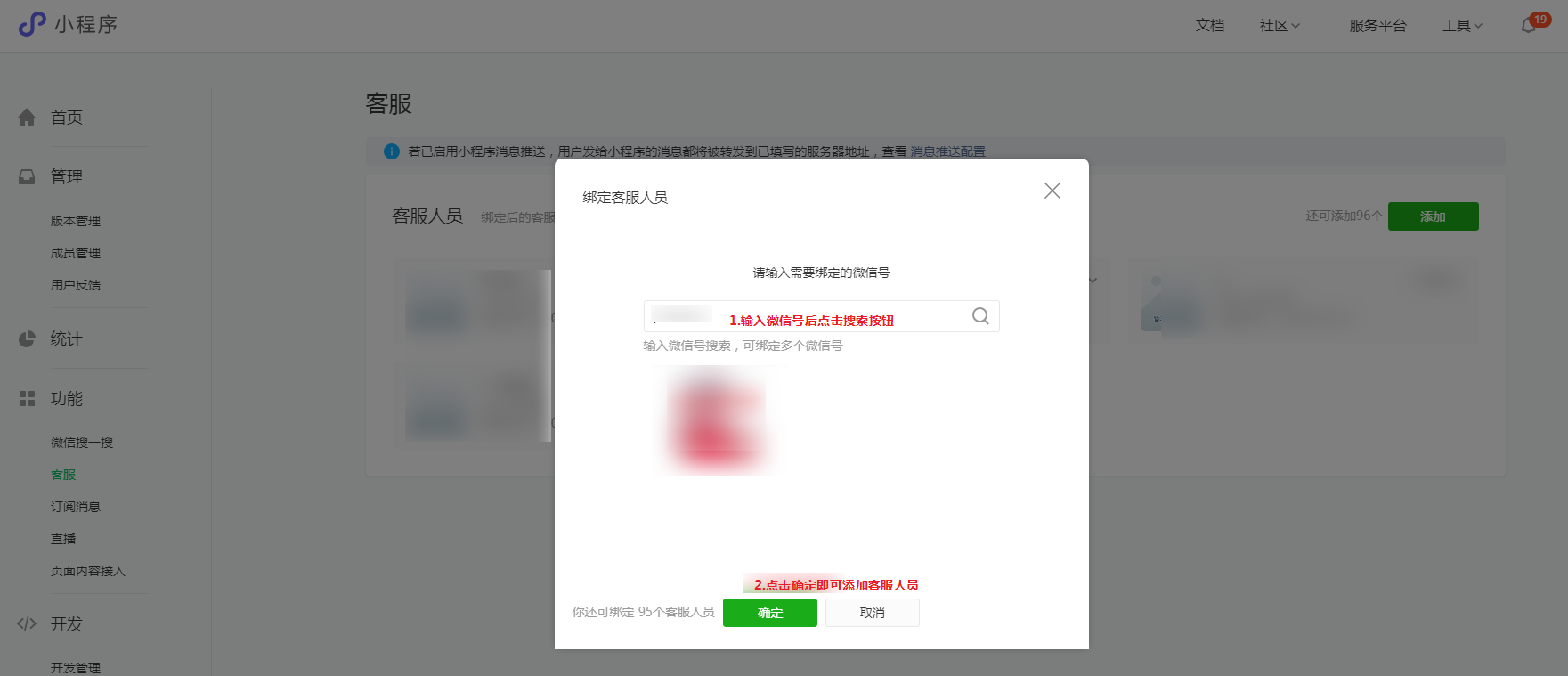
Task: Open the 文档 menu item
Action: [1210, 26]
